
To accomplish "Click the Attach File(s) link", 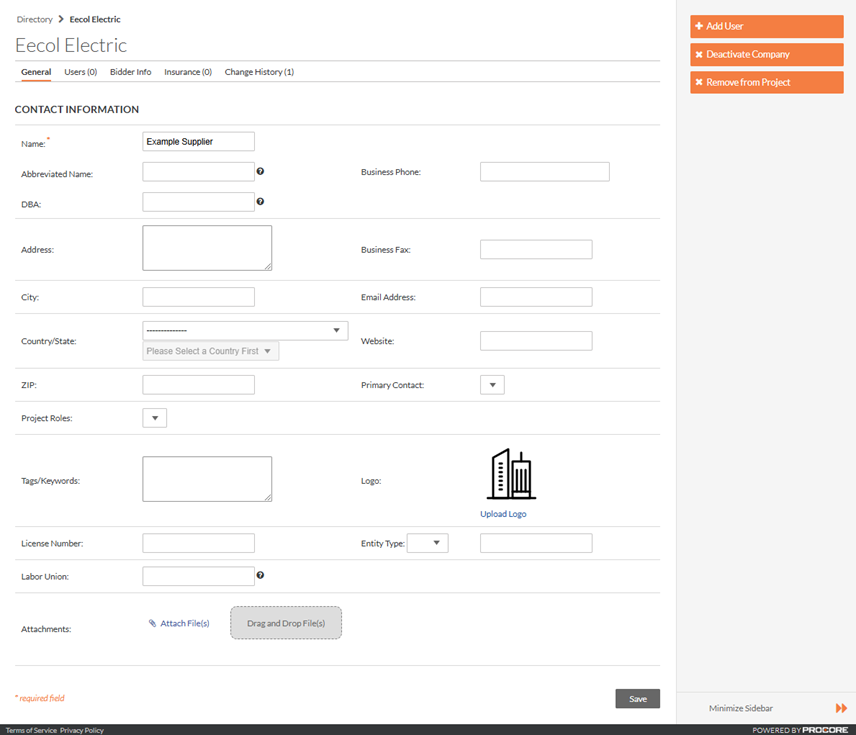I will click(185, 623).
